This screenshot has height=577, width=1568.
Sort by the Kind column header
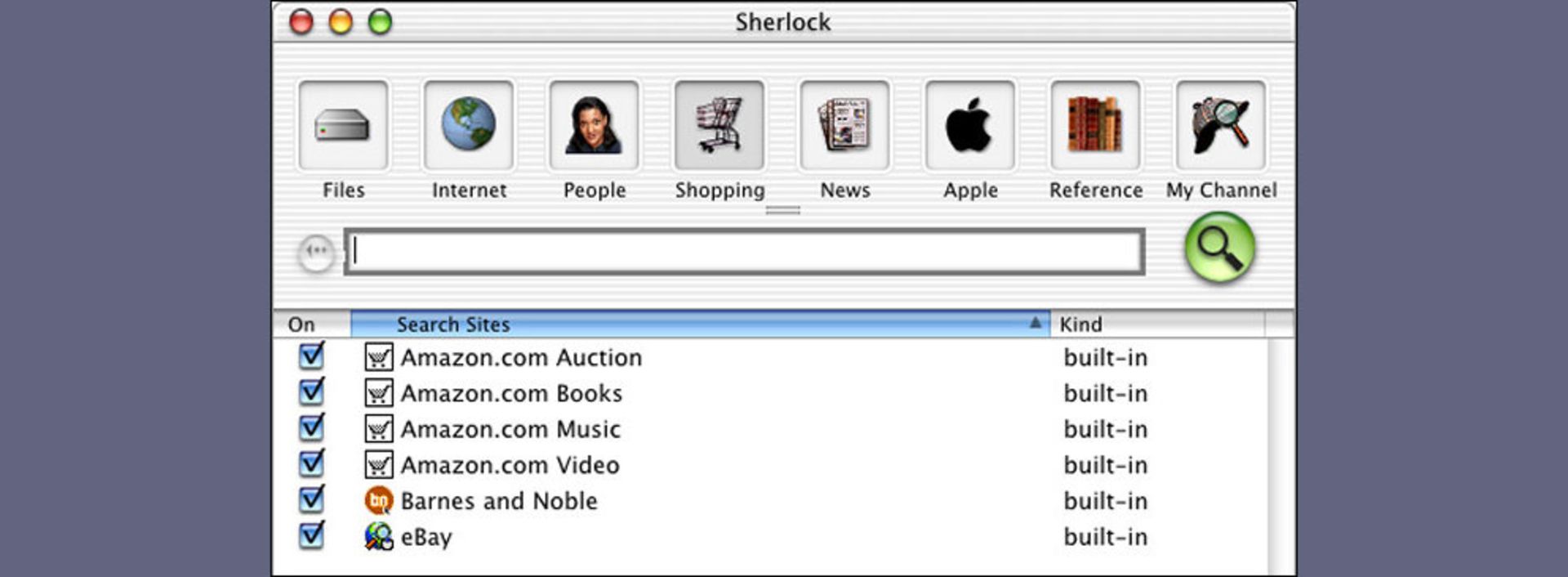(x=1157, y=324)
